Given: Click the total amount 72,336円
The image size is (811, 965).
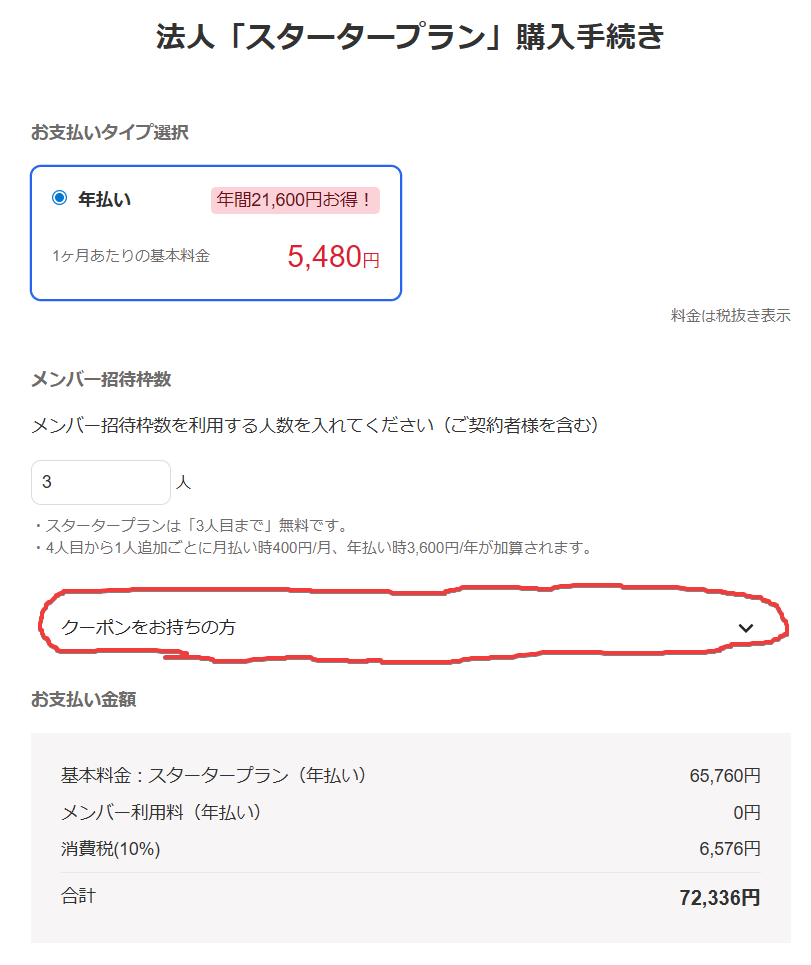Looking at the screenshot, I should coord(719,898).
